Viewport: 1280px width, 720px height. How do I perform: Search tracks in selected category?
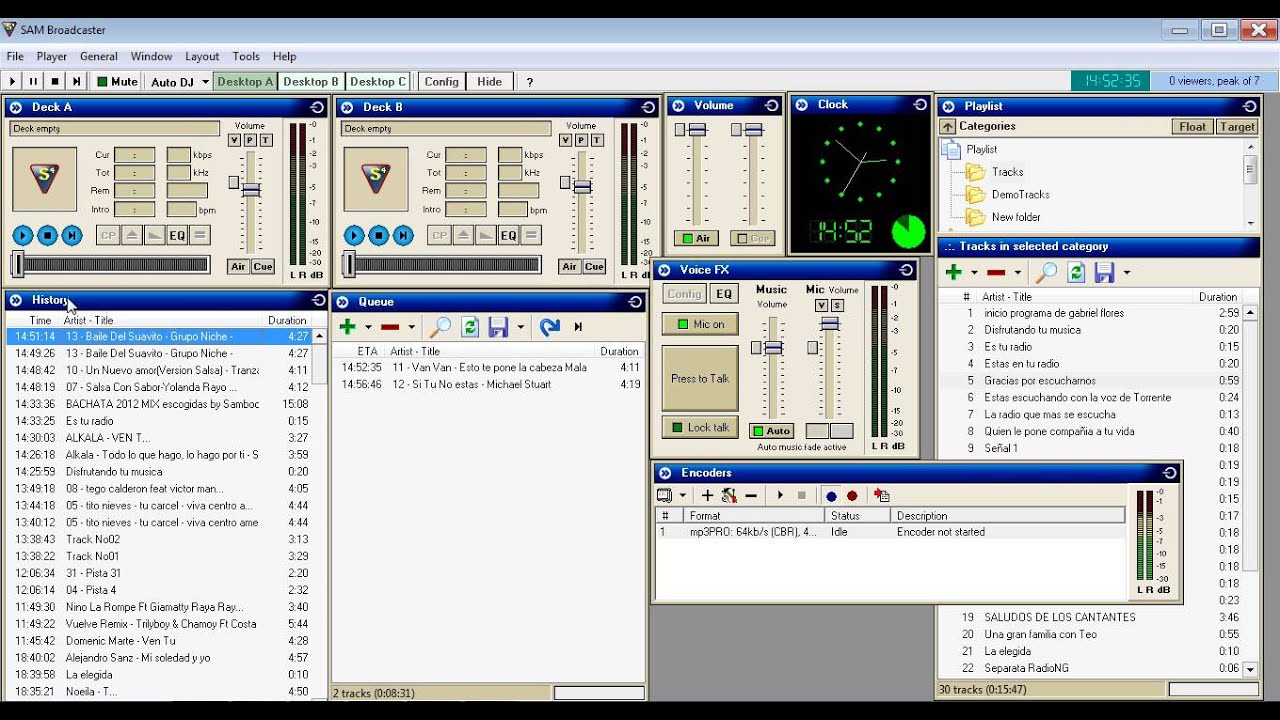(1046, 272)
